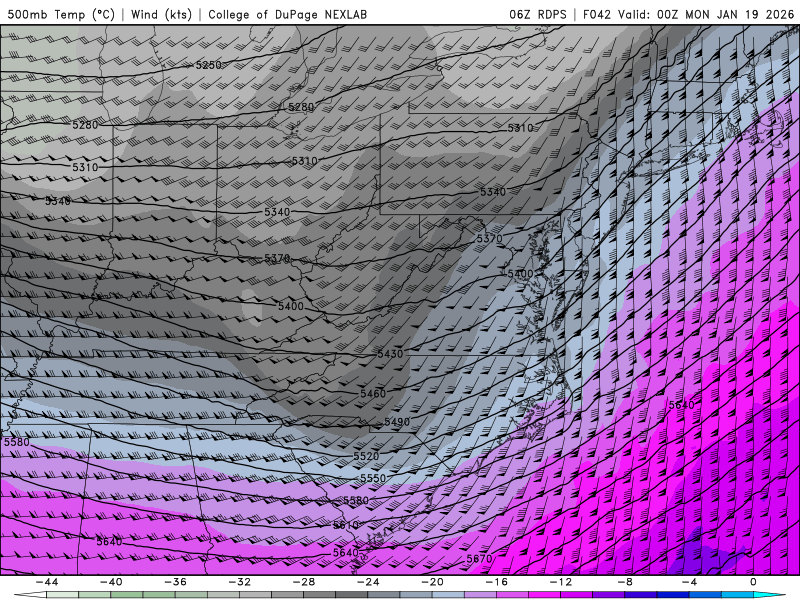Click the 5460 contour label
Image resolution: width=800 pixels, height=600 pixels.
coord(373,393)
